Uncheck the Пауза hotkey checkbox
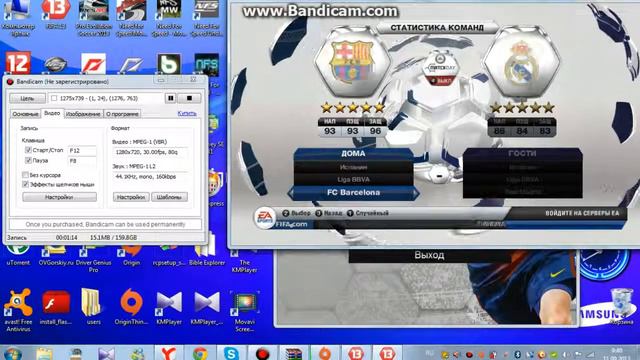The height and width of the screenshot is (360, 640). 28,160
